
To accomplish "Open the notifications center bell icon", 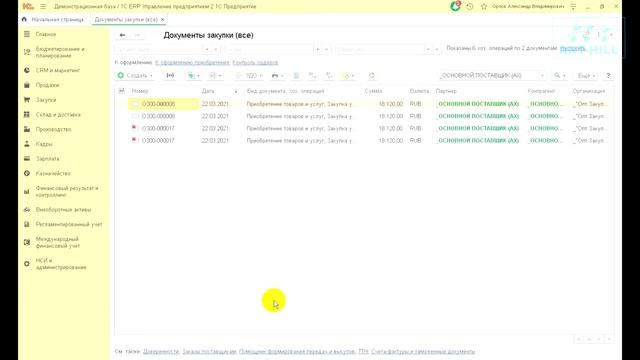I will 455,6.
